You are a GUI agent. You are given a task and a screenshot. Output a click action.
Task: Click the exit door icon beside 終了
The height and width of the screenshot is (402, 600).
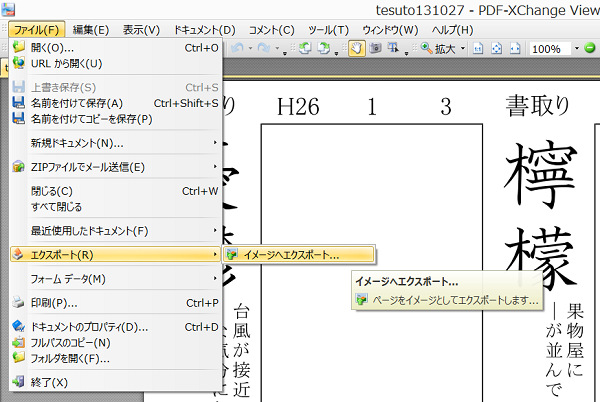pos(18,381)
